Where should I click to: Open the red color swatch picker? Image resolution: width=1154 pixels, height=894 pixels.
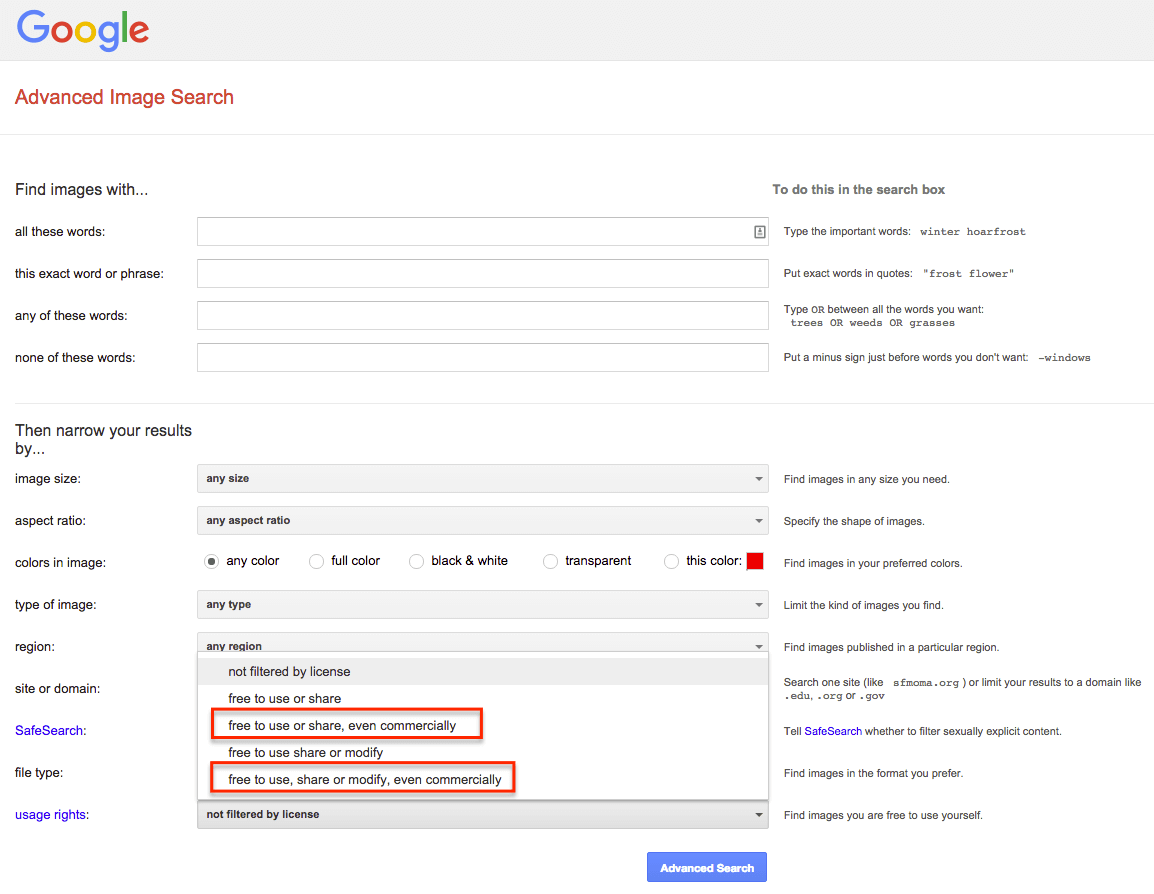tap(755, 561)
